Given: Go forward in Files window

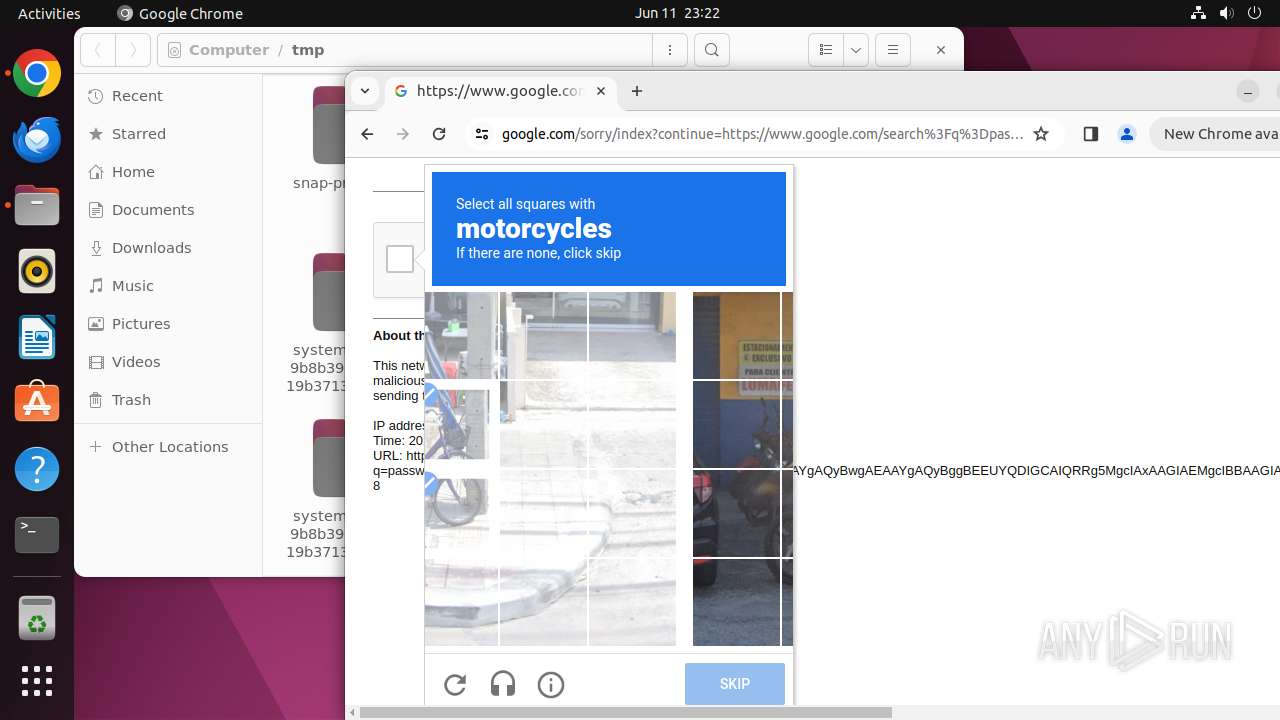Looking at the screenshot, I should (133, 50).
